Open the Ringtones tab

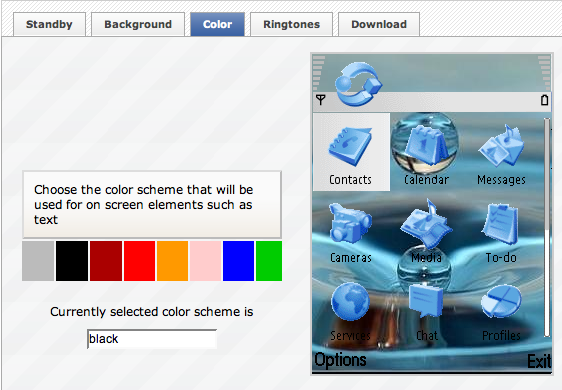tap(291, 24)
